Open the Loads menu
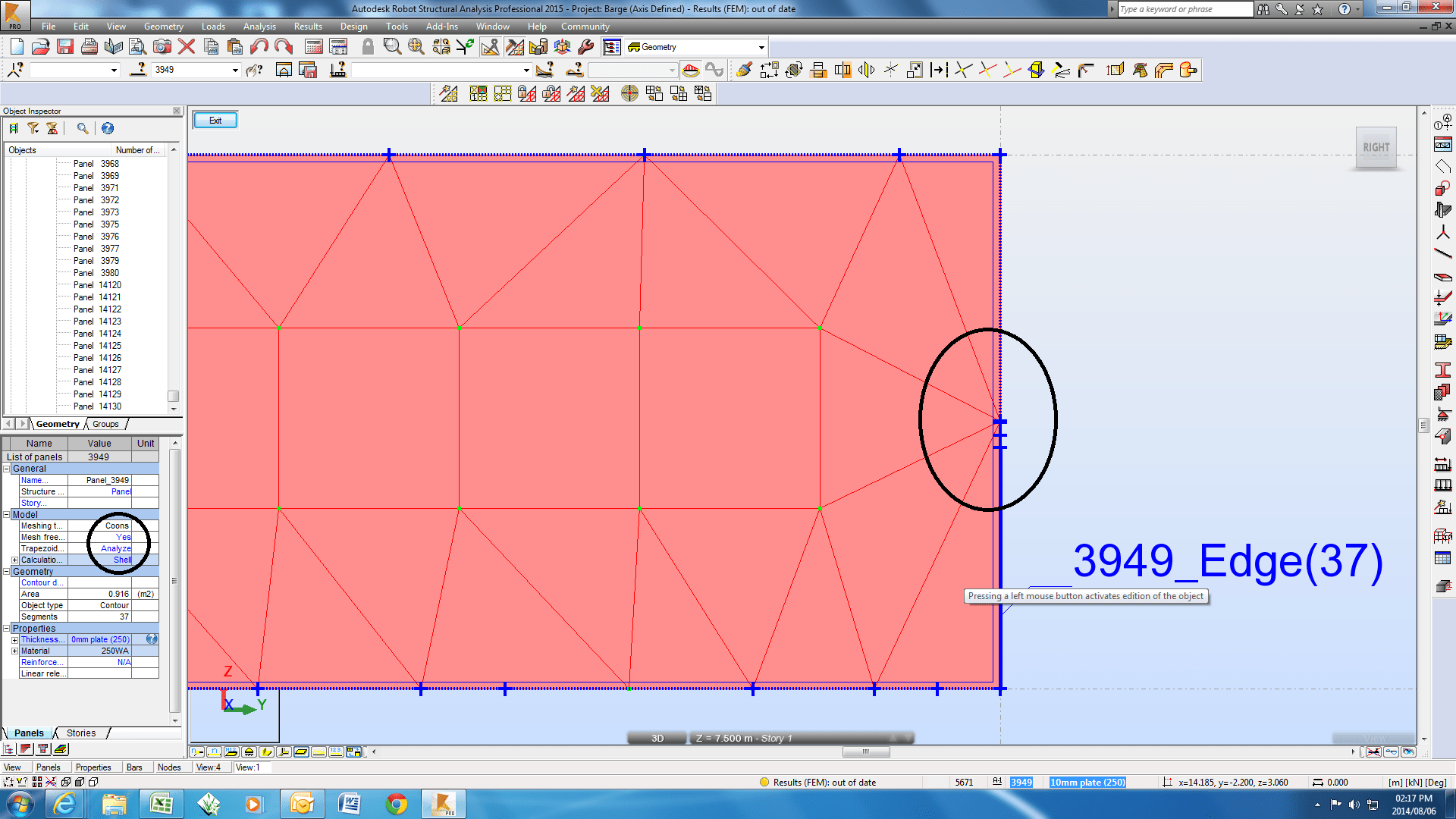The width and height of the screenshot is (1456, 819). coord(213,27)
